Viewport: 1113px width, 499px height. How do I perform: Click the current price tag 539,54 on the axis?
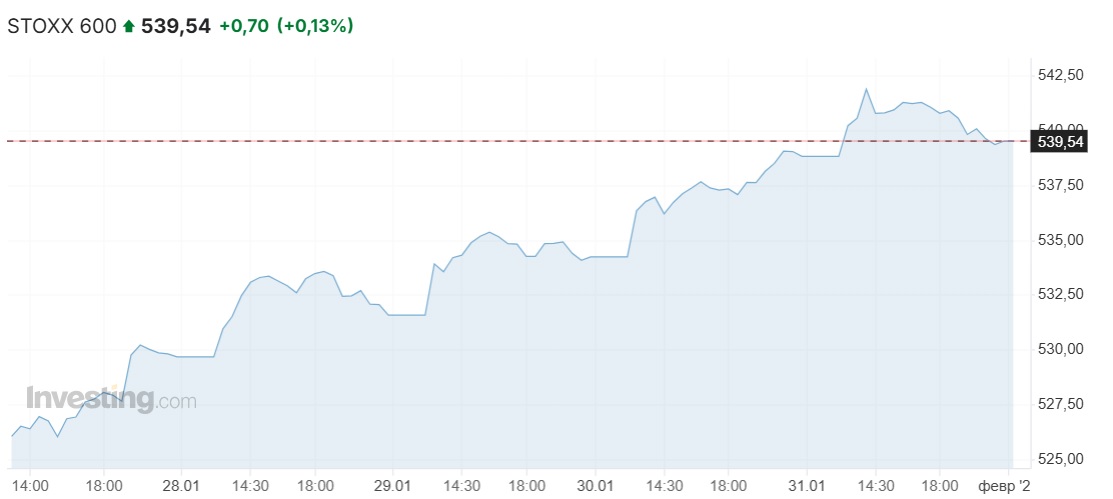(1061, 142)
